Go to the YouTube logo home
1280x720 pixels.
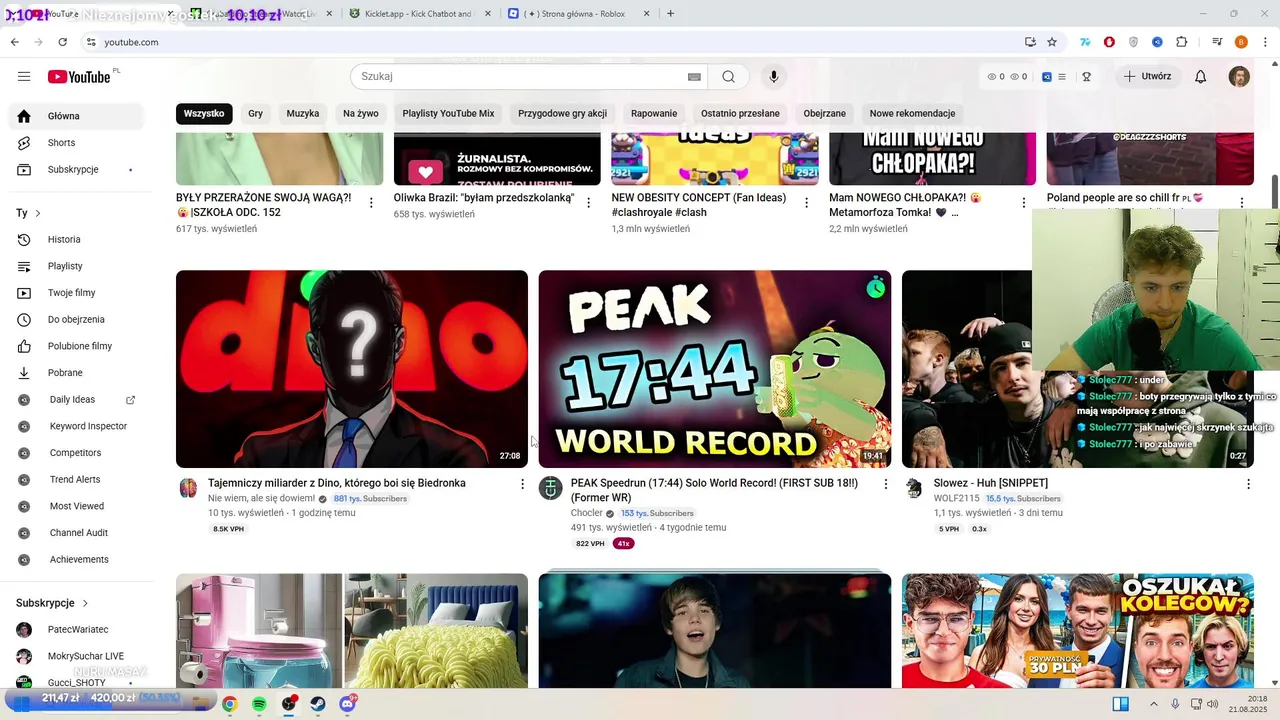(80, 77)
